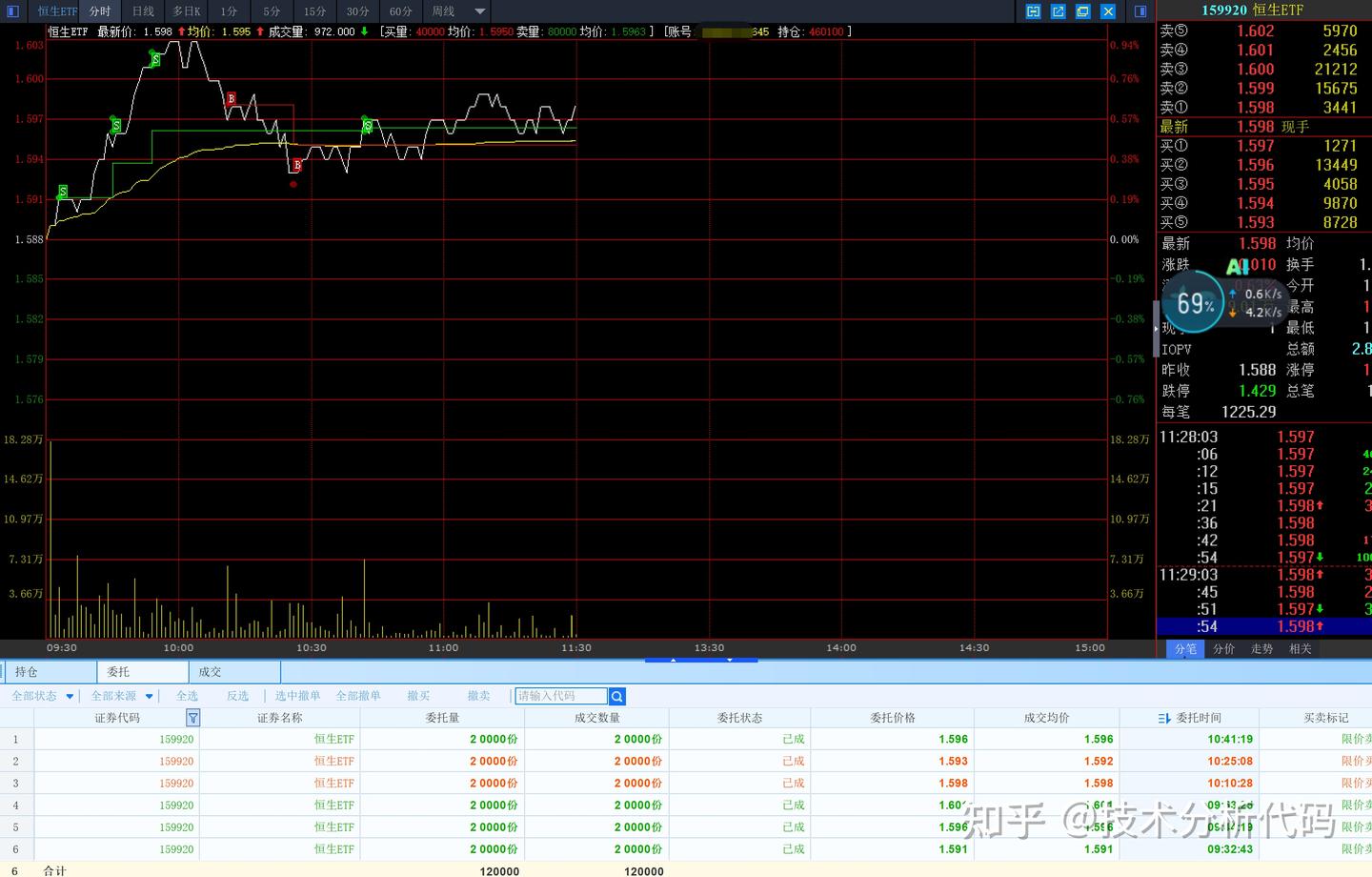Click the 选中撤单 cancel selected orders button
This screenshot has height=877, width=1372.
click(x=297, y=696)
